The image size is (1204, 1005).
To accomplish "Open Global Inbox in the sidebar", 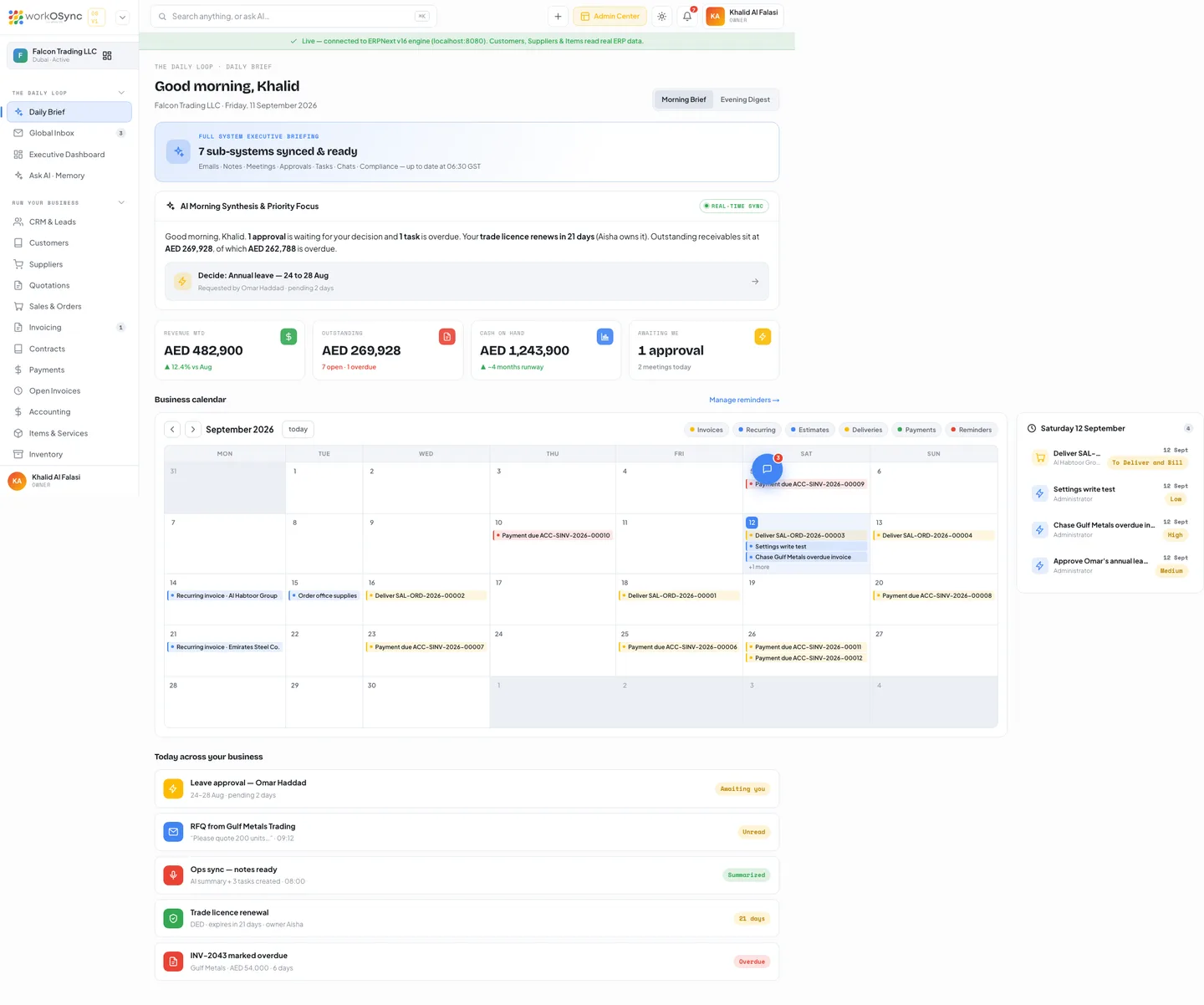I will (69, 133).
